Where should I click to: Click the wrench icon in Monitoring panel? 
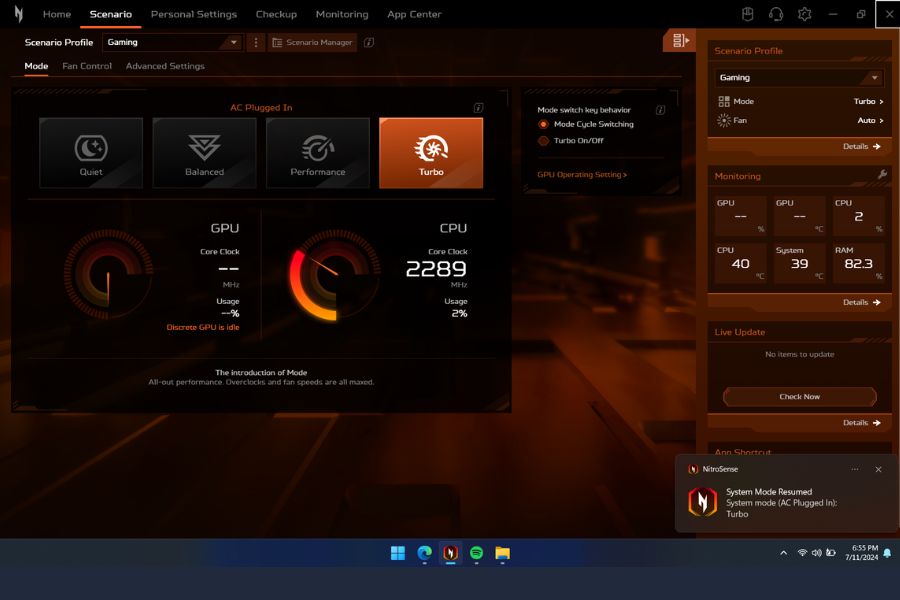pyautogui.click(x=883, y=176)
